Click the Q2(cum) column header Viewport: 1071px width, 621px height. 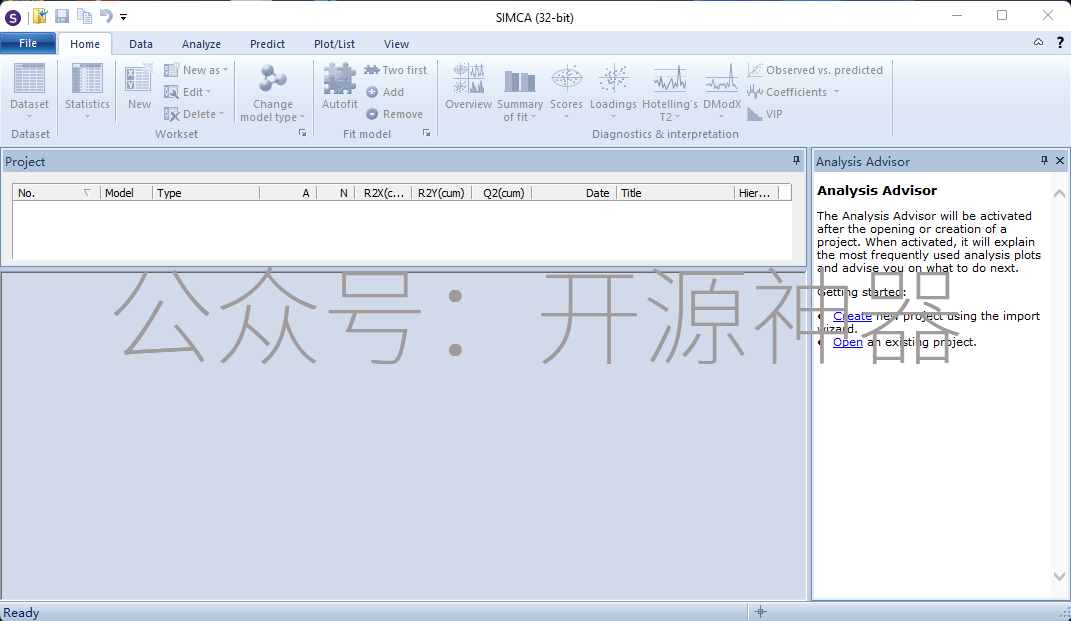(501, 193)
